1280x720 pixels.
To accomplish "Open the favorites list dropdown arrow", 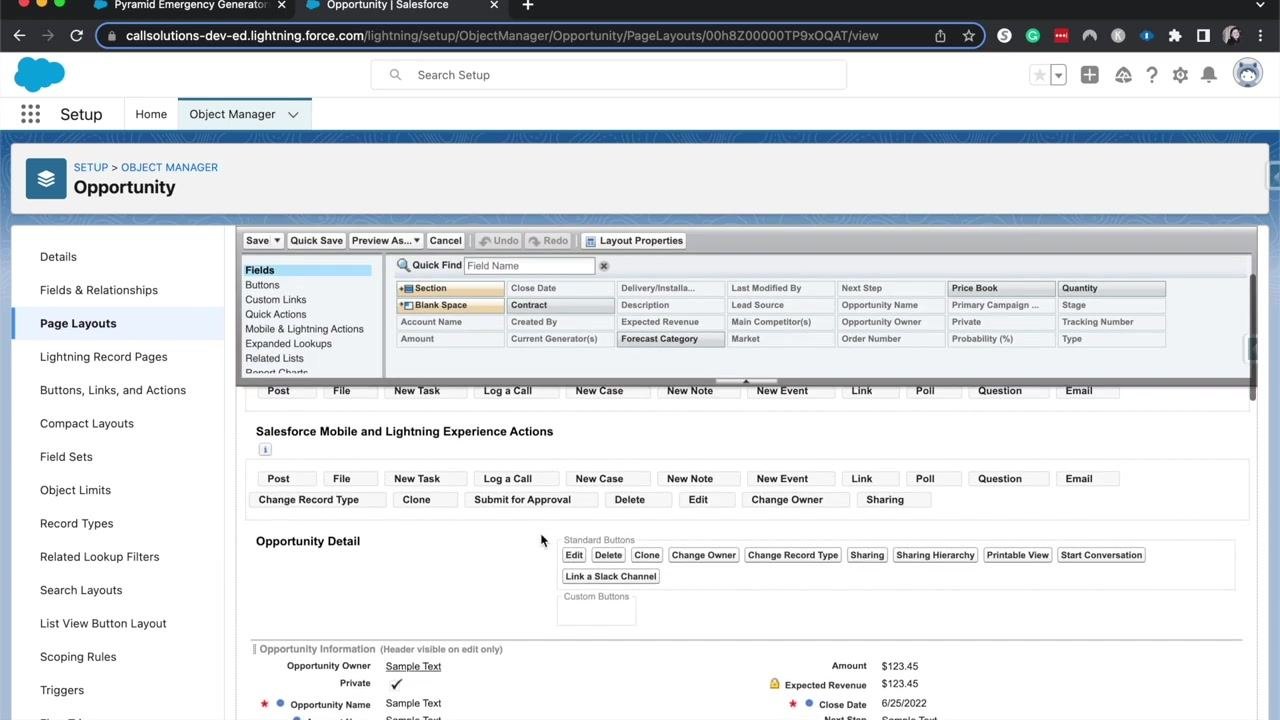I will coord(1058,75).
